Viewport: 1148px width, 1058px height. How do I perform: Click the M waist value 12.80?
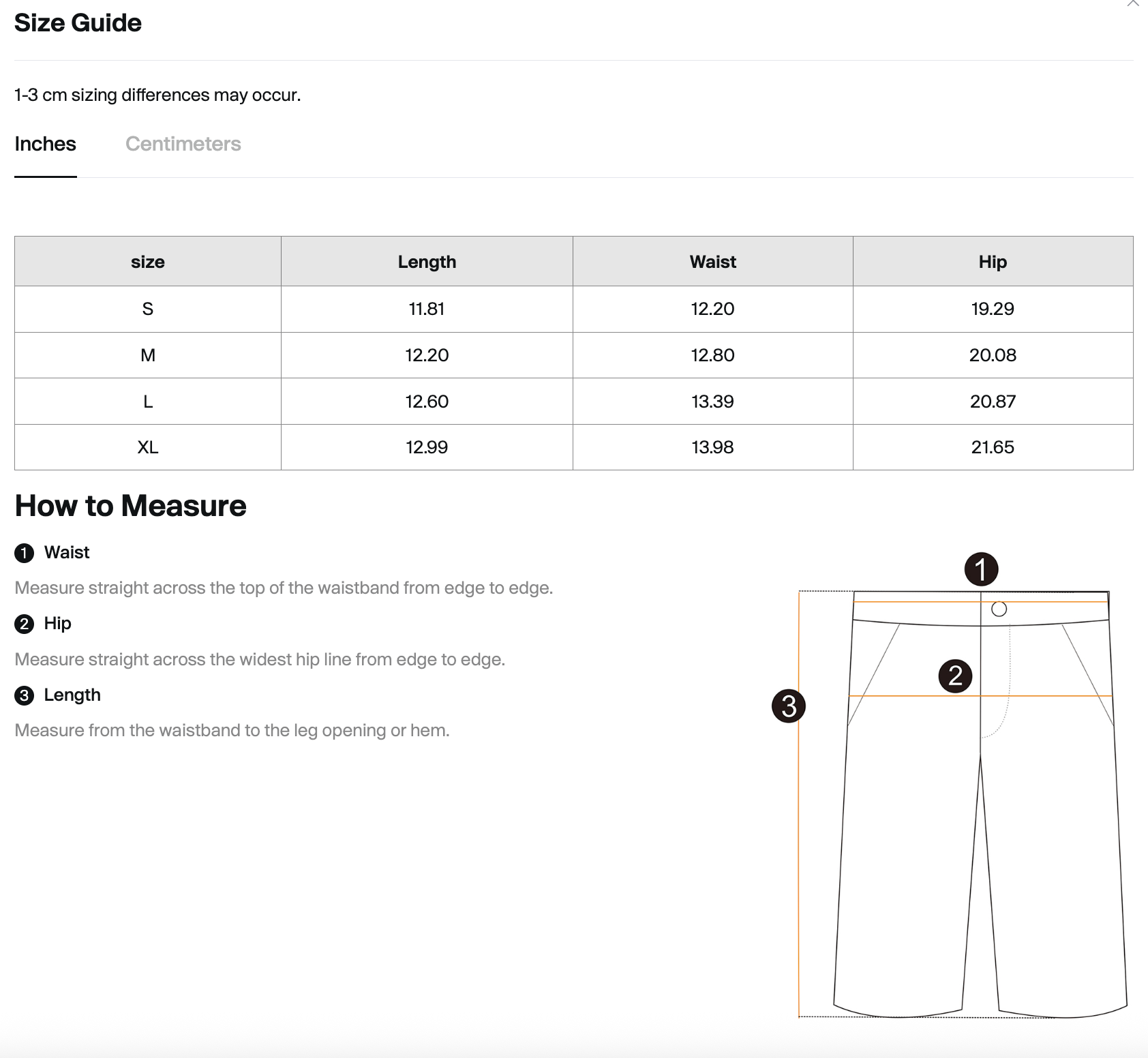coord(712,355)
